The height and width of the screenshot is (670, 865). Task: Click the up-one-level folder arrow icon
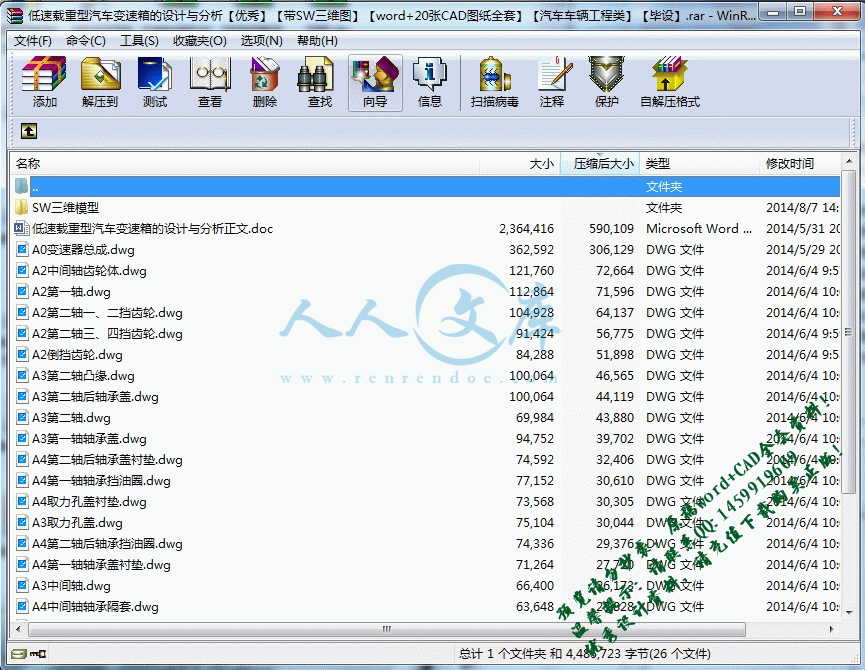pyautogui.click(x=29, y=131)
